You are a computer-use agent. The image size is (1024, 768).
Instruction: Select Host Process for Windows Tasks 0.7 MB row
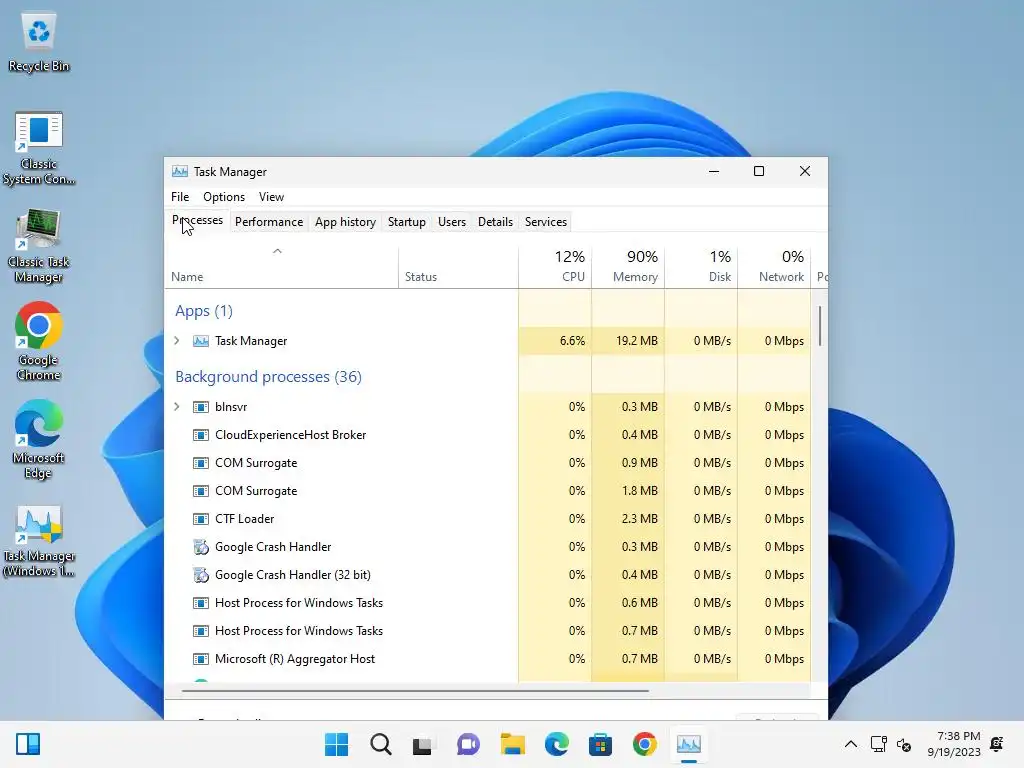(488, 631)
